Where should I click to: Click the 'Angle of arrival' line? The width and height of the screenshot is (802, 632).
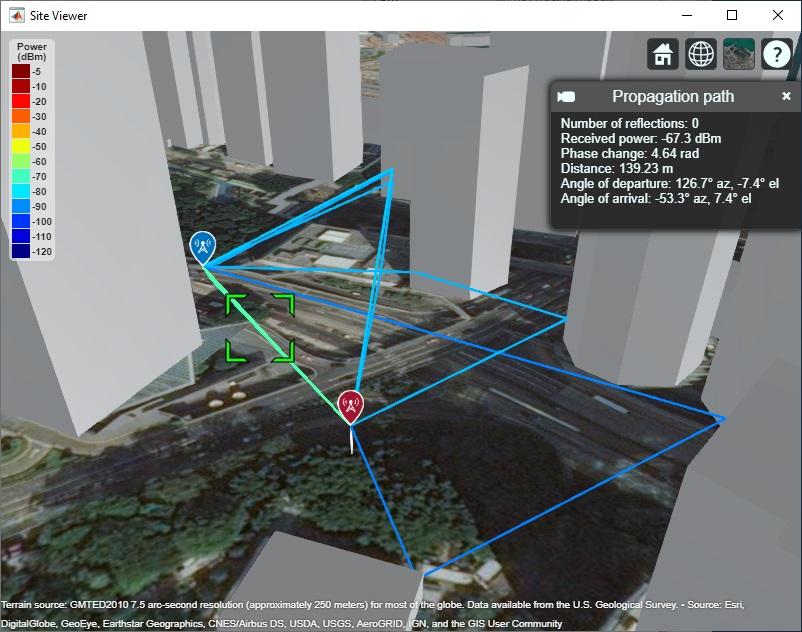pos(656,198)
